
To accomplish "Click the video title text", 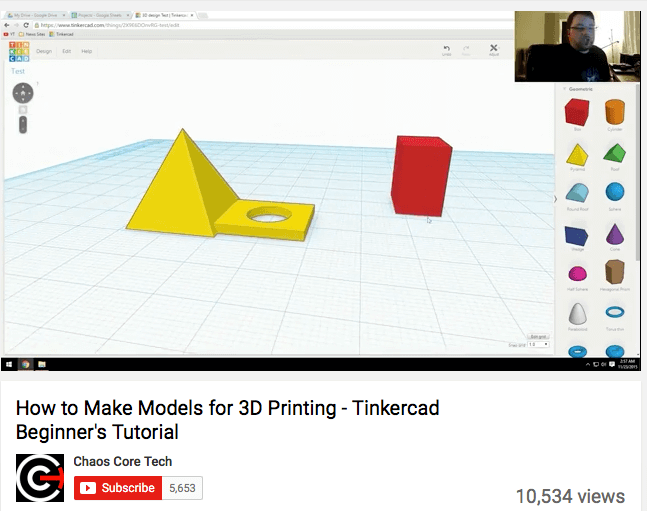I will [227, 420].
